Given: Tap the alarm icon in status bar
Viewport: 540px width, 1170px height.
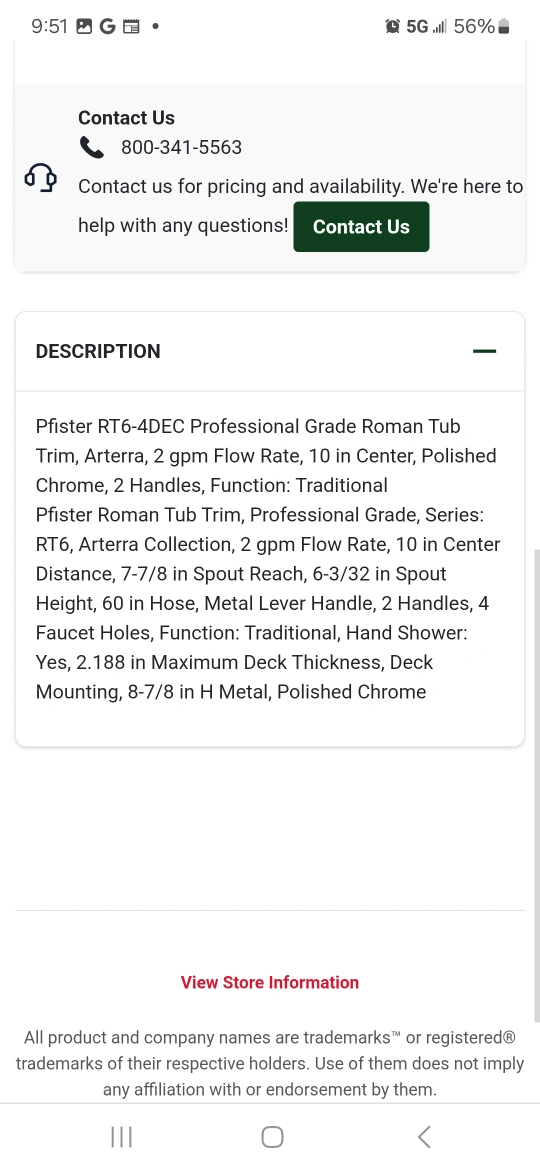Looking at the screenshot, I should click(x=392, y=27).
